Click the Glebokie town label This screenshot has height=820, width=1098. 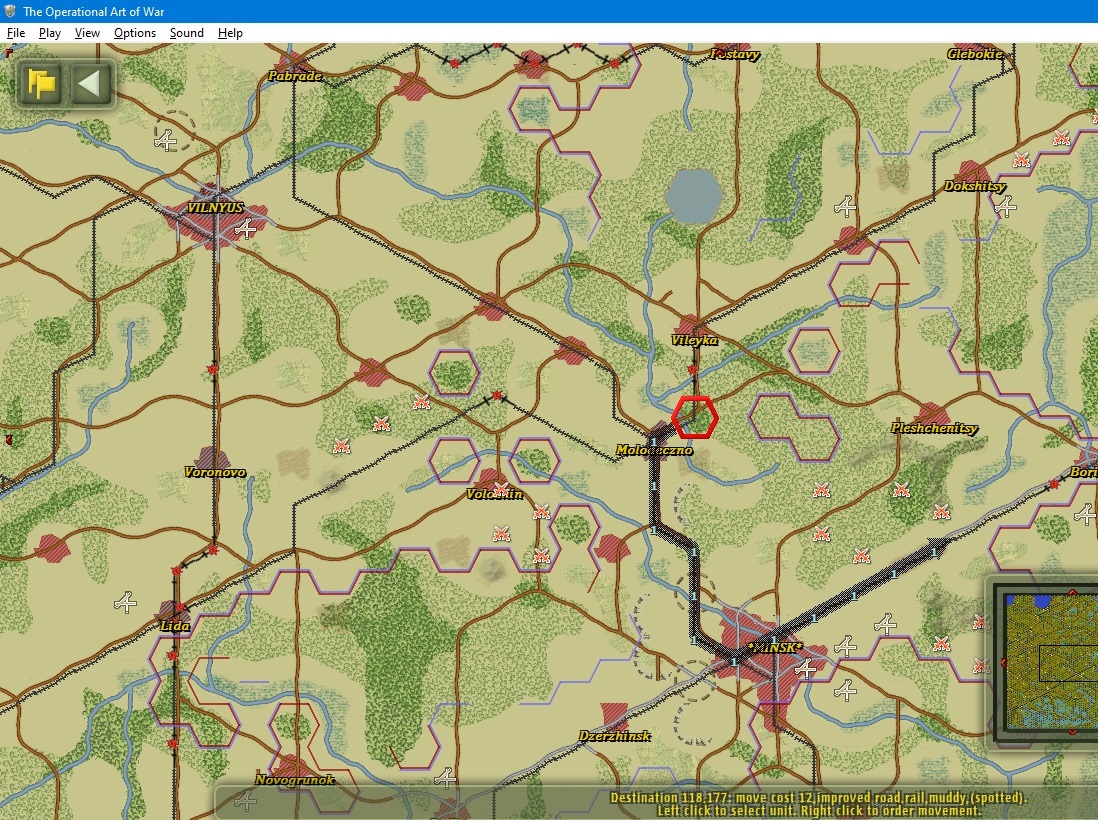pos(975,54)
